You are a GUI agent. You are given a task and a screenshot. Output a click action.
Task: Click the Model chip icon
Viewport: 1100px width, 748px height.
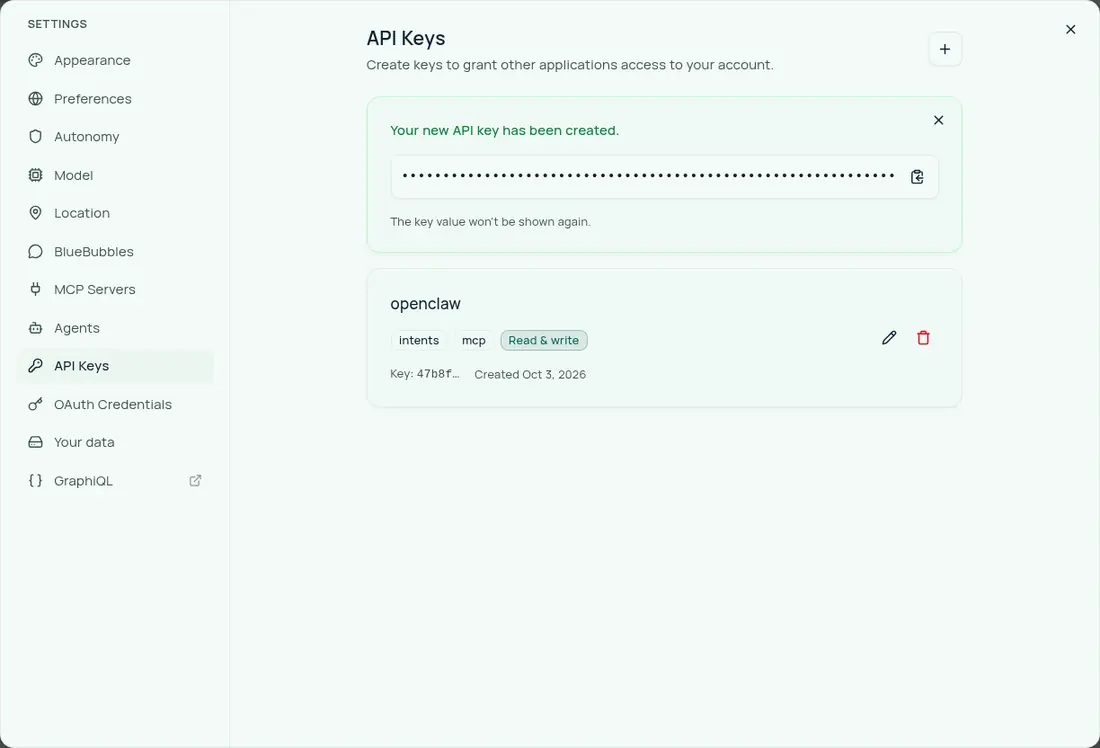tap(35, 175)
